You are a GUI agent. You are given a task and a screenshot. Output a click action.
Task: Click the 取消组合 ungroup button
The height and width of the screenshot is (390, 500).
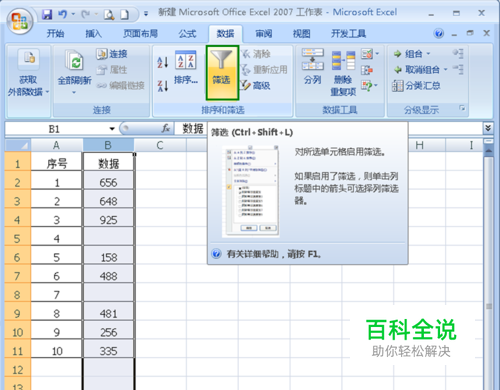[x=417, y=70]
